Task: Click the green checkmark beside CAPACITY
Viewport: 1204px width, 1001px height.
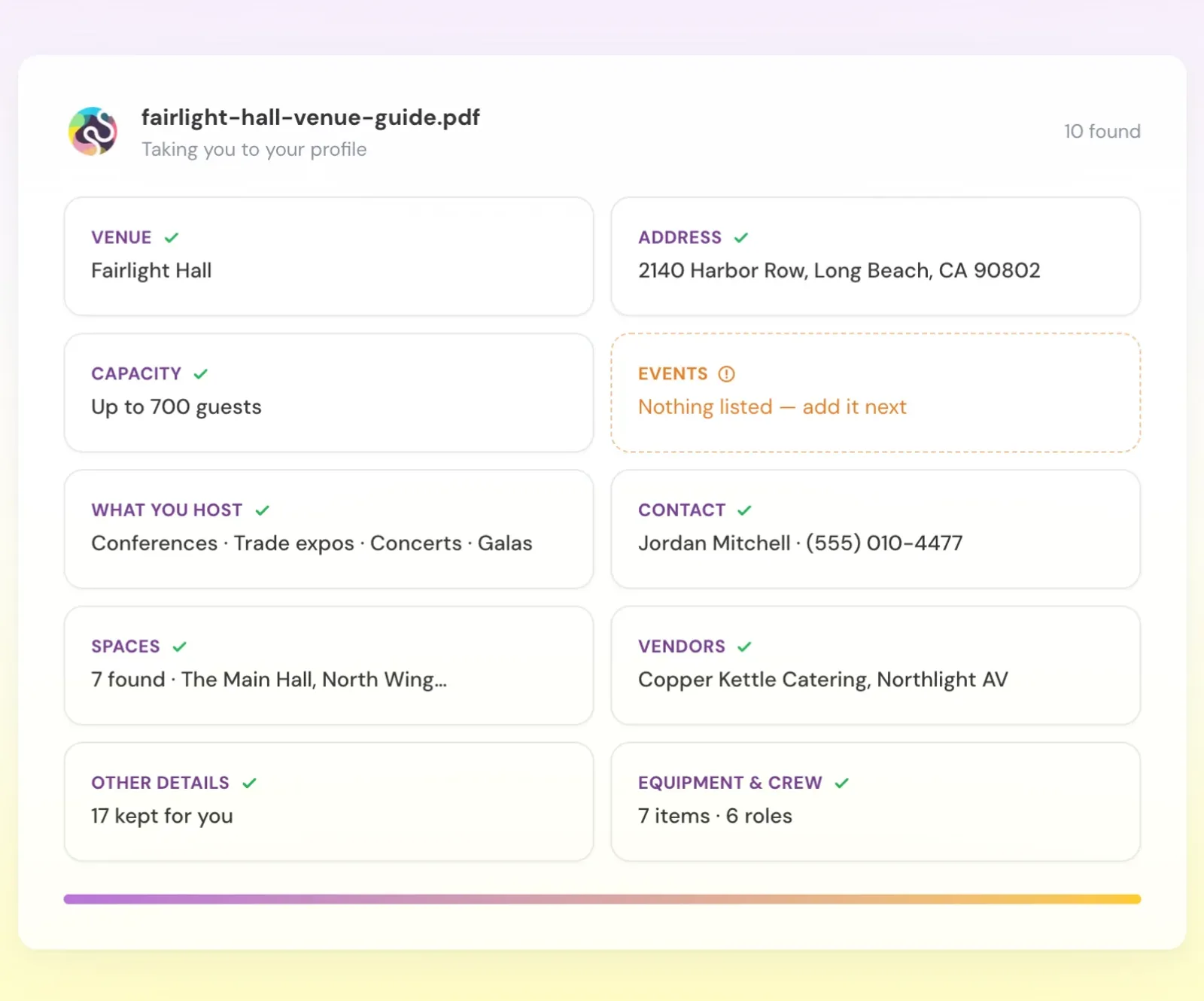Action: [x=200, y=374]
